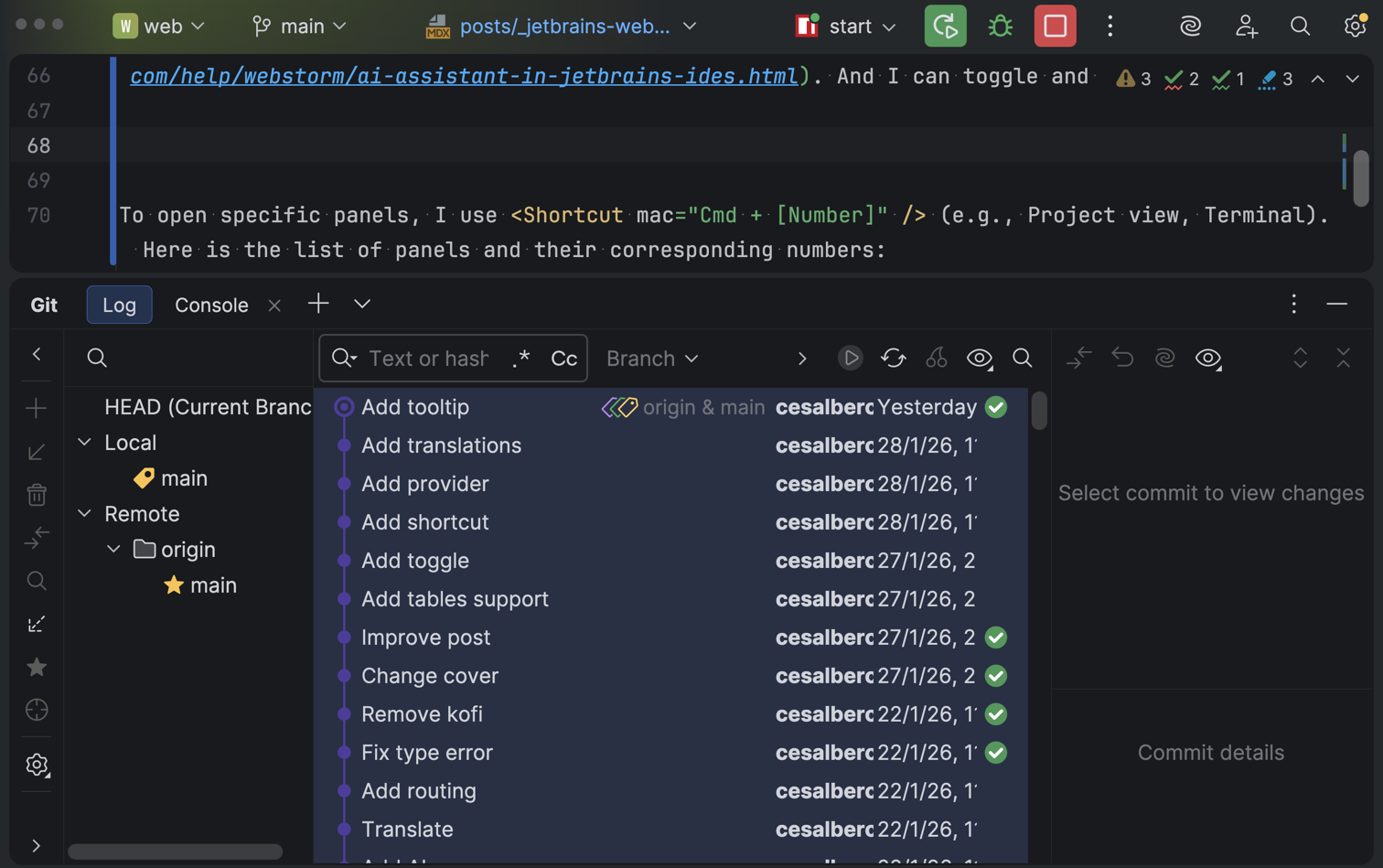Open the Branch filter dropdown
This screenshot has height=868, width=1383.
[651, 358]
